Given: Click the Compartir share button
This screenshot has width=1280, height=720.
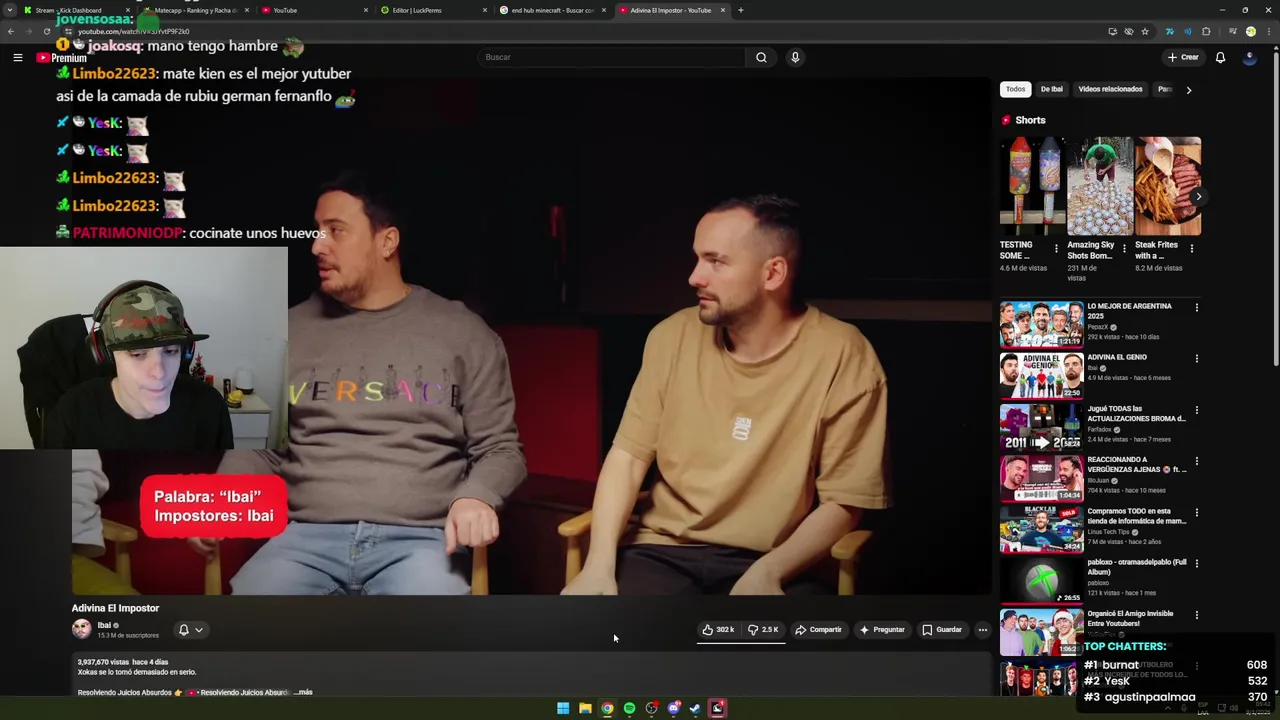Looking at the screenshot, I should pyautogui.click(x=819, y=630).
